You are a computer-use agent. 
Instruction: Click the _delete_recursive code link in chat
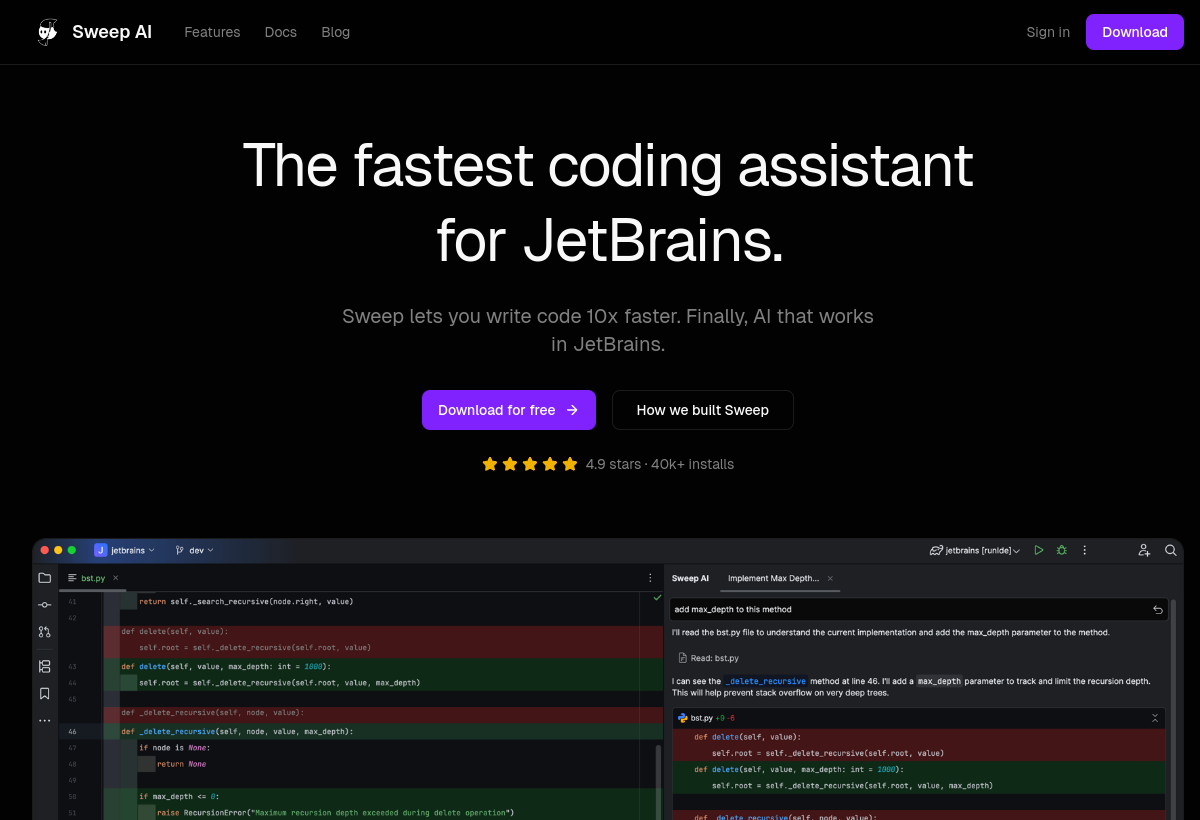[x=765, y=681]
